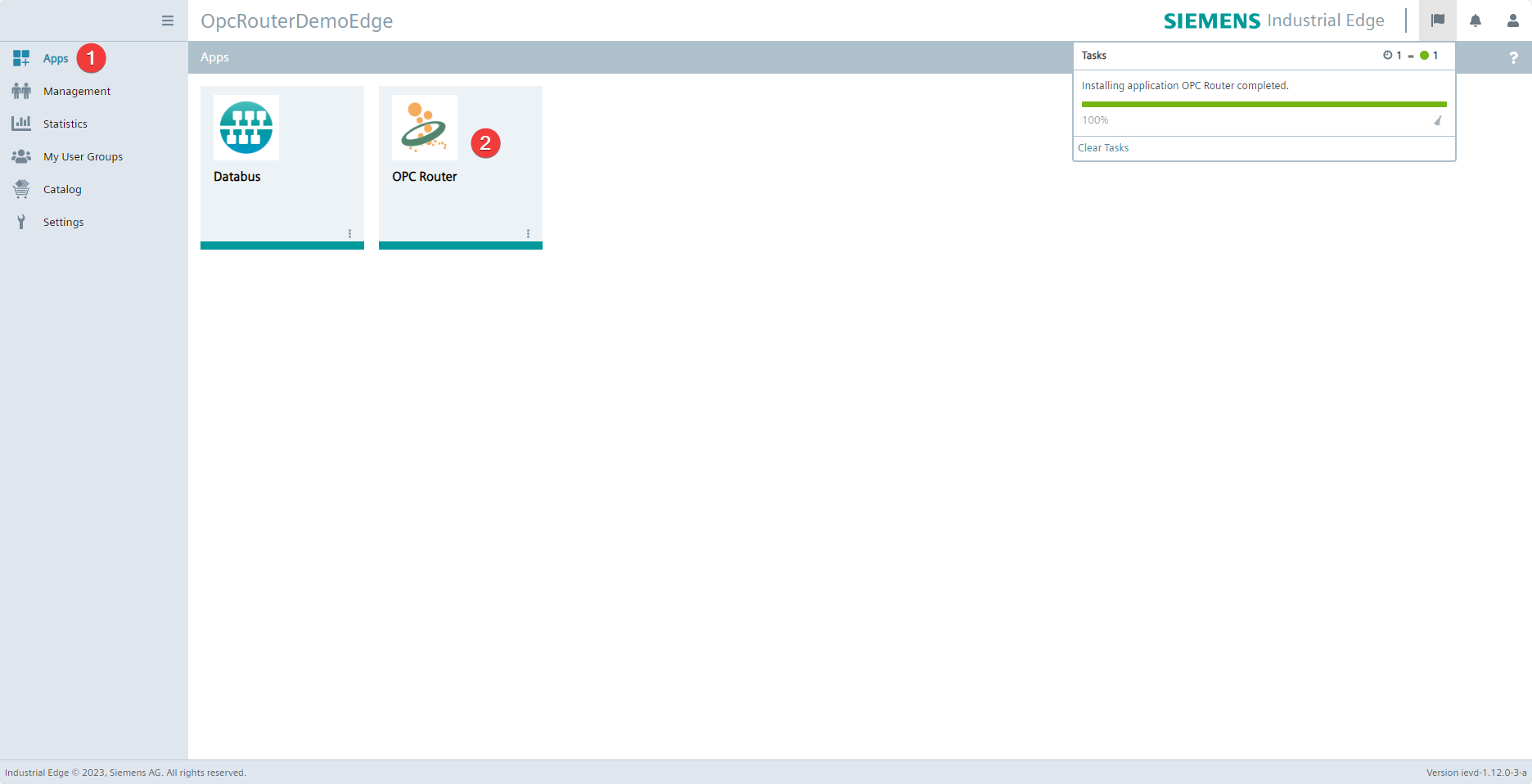This screenshot has height=784, width=1532.
Task: Launch the OPC Router app icon
Action: pyautogui.click(x=424, y=128)
